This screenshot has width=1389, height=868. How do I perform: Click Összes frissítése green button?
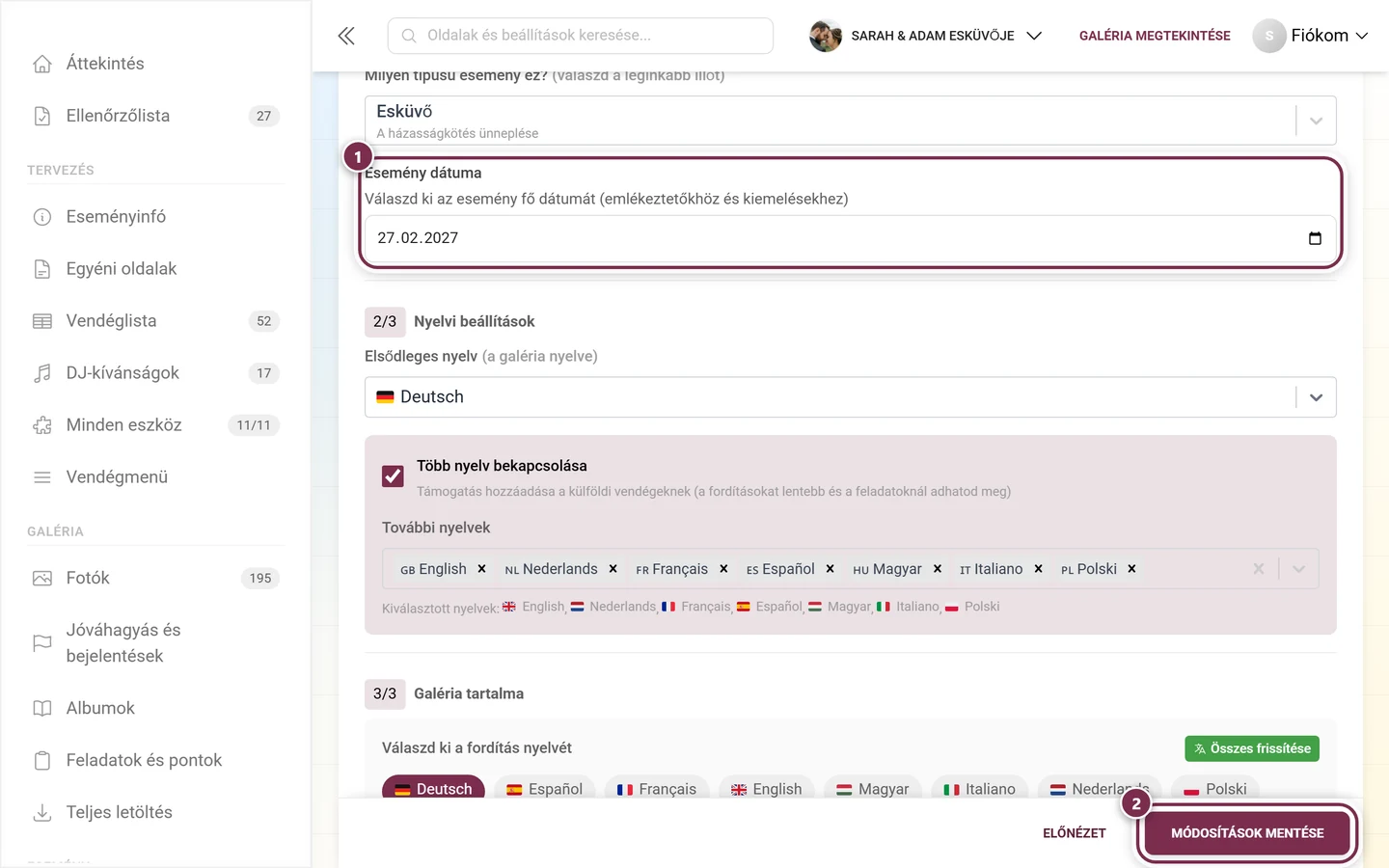pos(1252,748)
